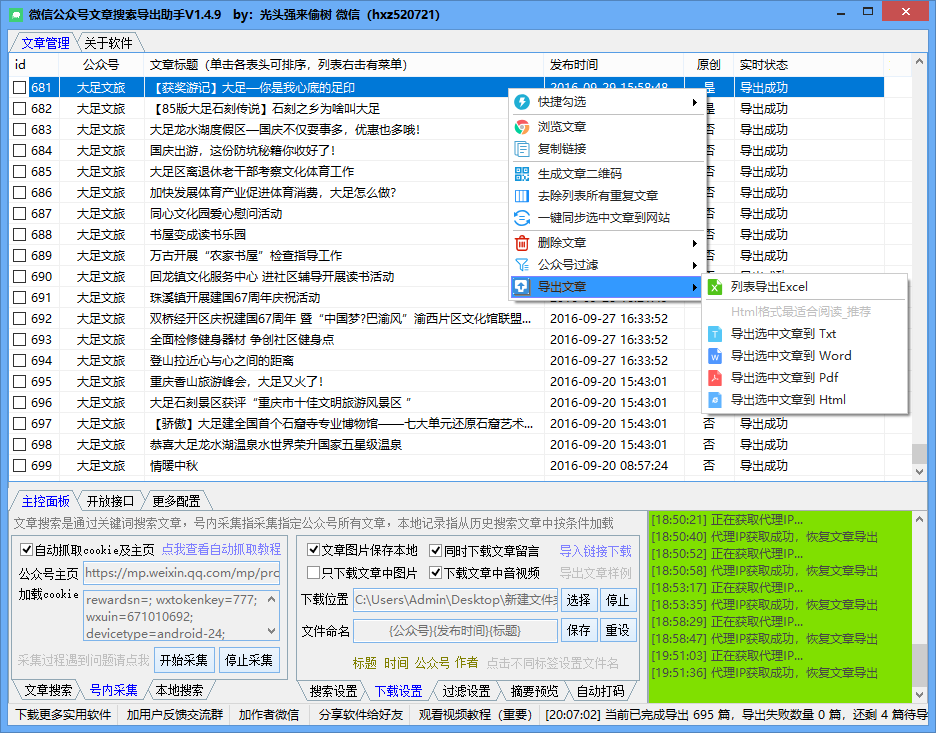Click the Html file icon in submenu

tap(715, 400)
